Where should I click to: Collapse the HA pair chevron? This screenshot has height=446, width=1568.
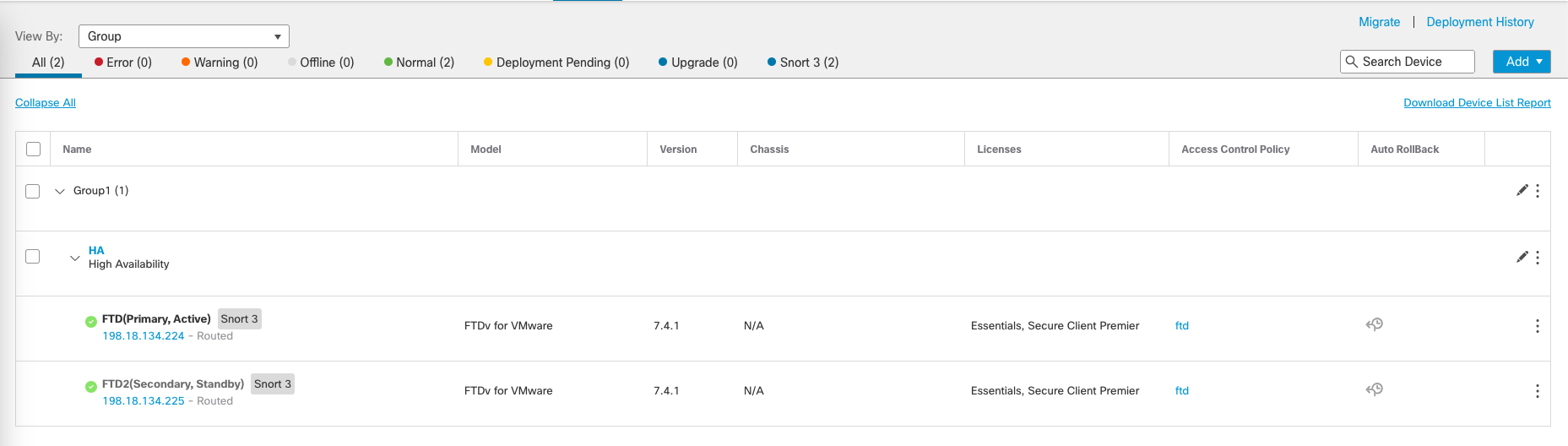tap(75, 258)
